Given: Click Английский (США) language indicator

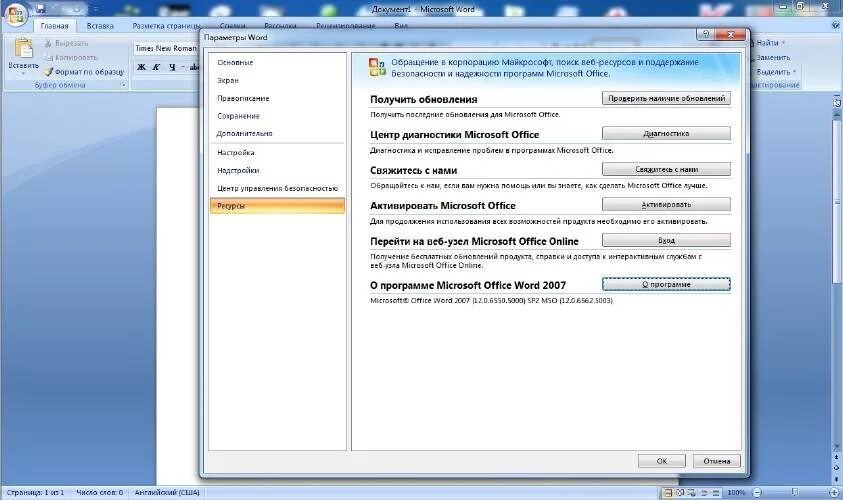Looking at the screenshot, I should (x=167, y=492).
